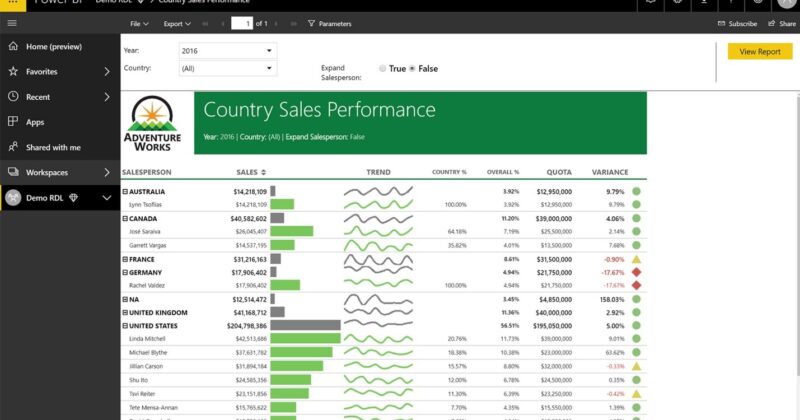Expand the Workspaces flyout chevron
Screen dimensions: 800x420
click(107, 172)
